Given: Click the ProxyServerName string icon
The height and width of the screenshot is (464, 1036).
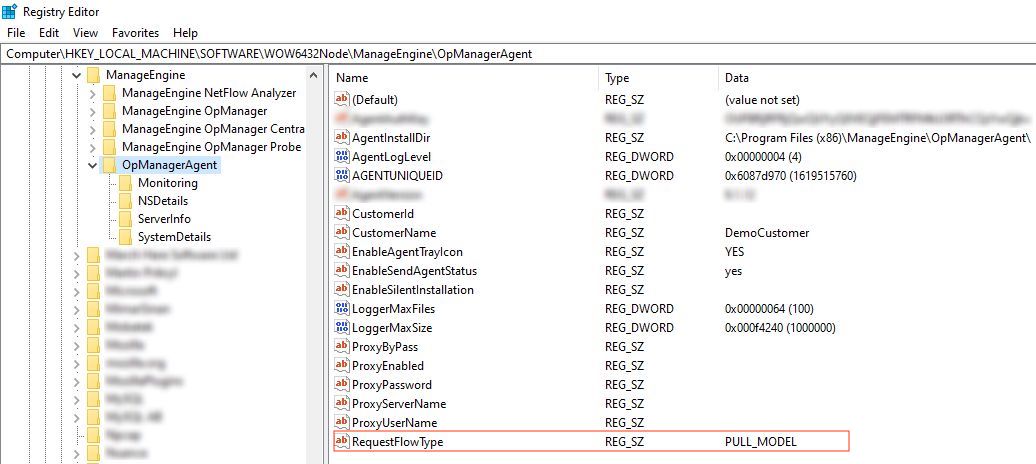Looking at the screenshot, I should (x=342, y=404).
